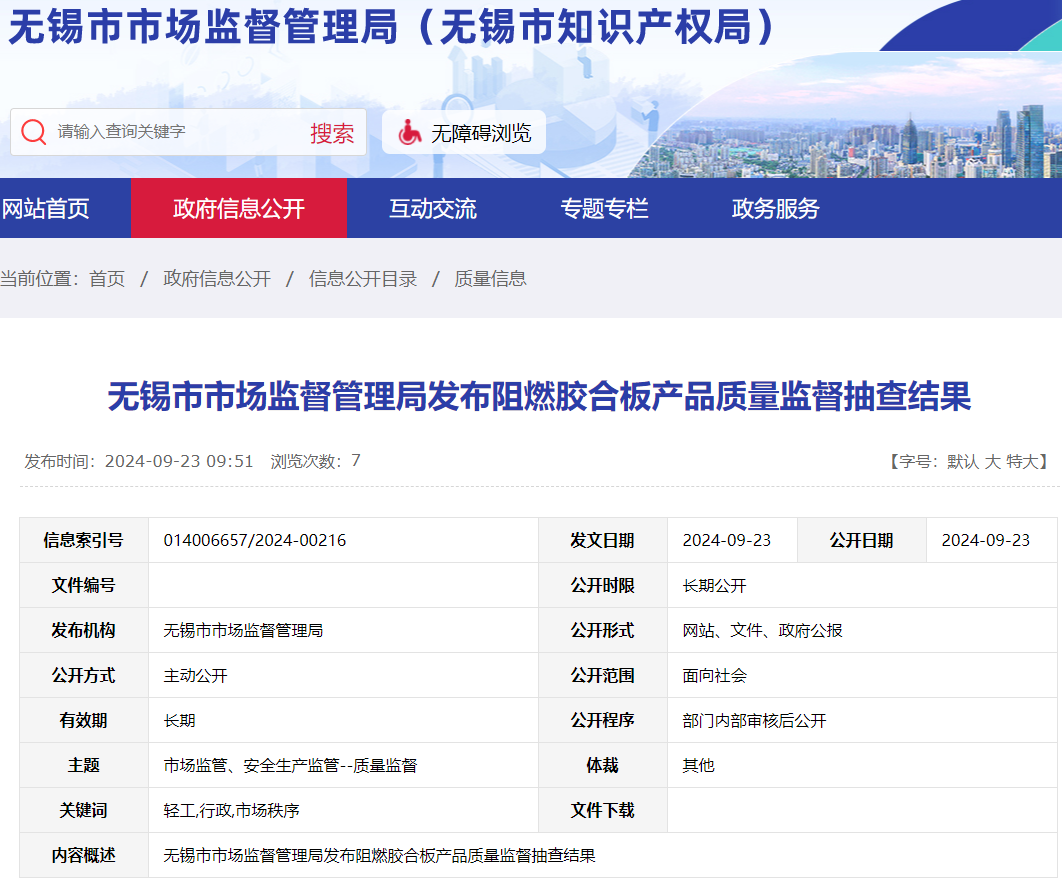Screen dimensions: 1062x883
Task: Click the 信息索引号 label cell
Action: coord(84,540)
